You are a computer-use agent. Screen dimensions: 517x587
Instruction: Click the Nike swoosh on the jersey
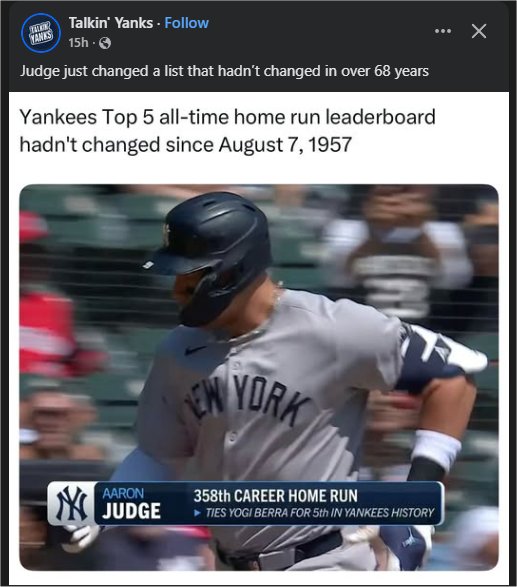pyautogui.click(x=195, y=349)
